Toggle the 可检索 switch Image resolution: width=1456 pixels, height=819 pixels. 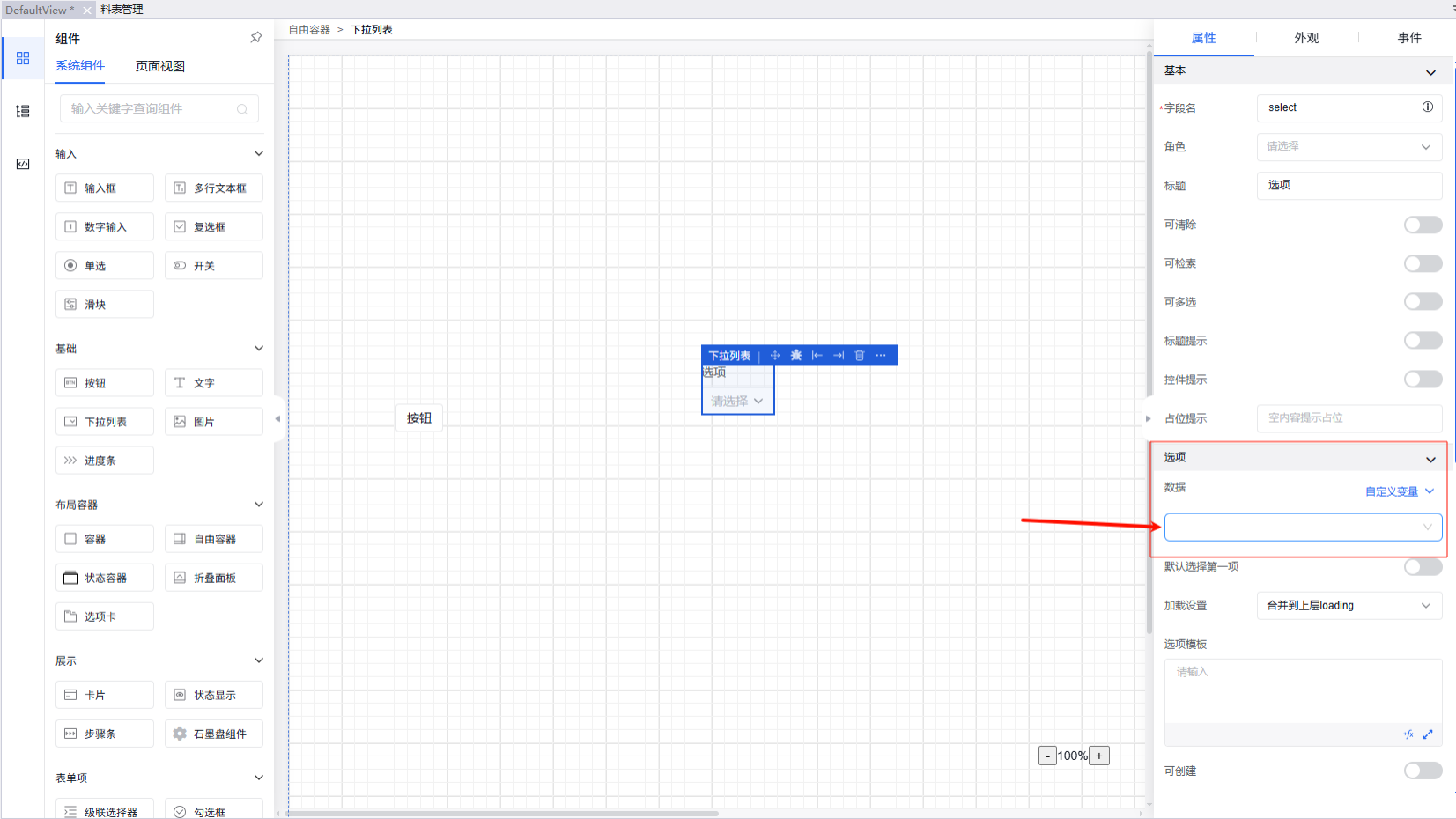coord(1423,263)
